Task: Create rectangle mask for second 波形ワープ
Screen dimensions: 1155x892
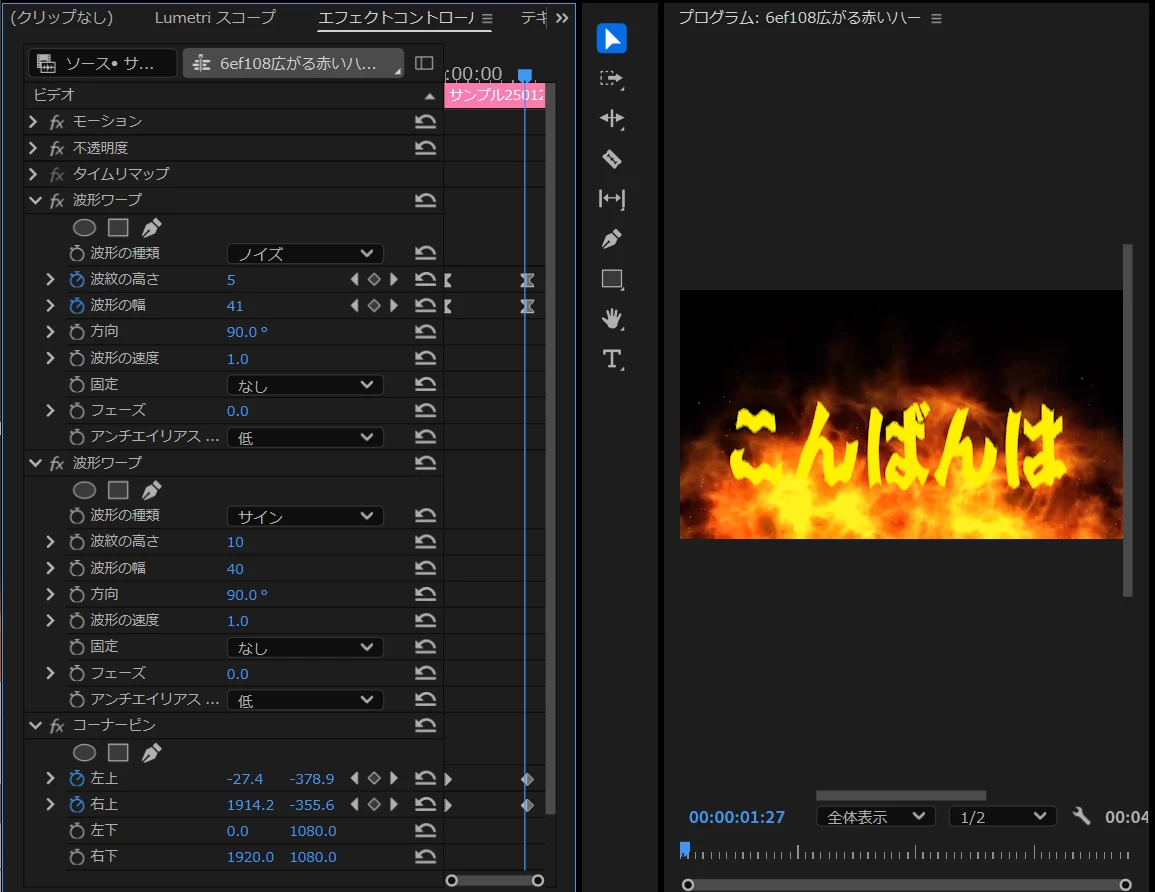Action: pos(118,490)
